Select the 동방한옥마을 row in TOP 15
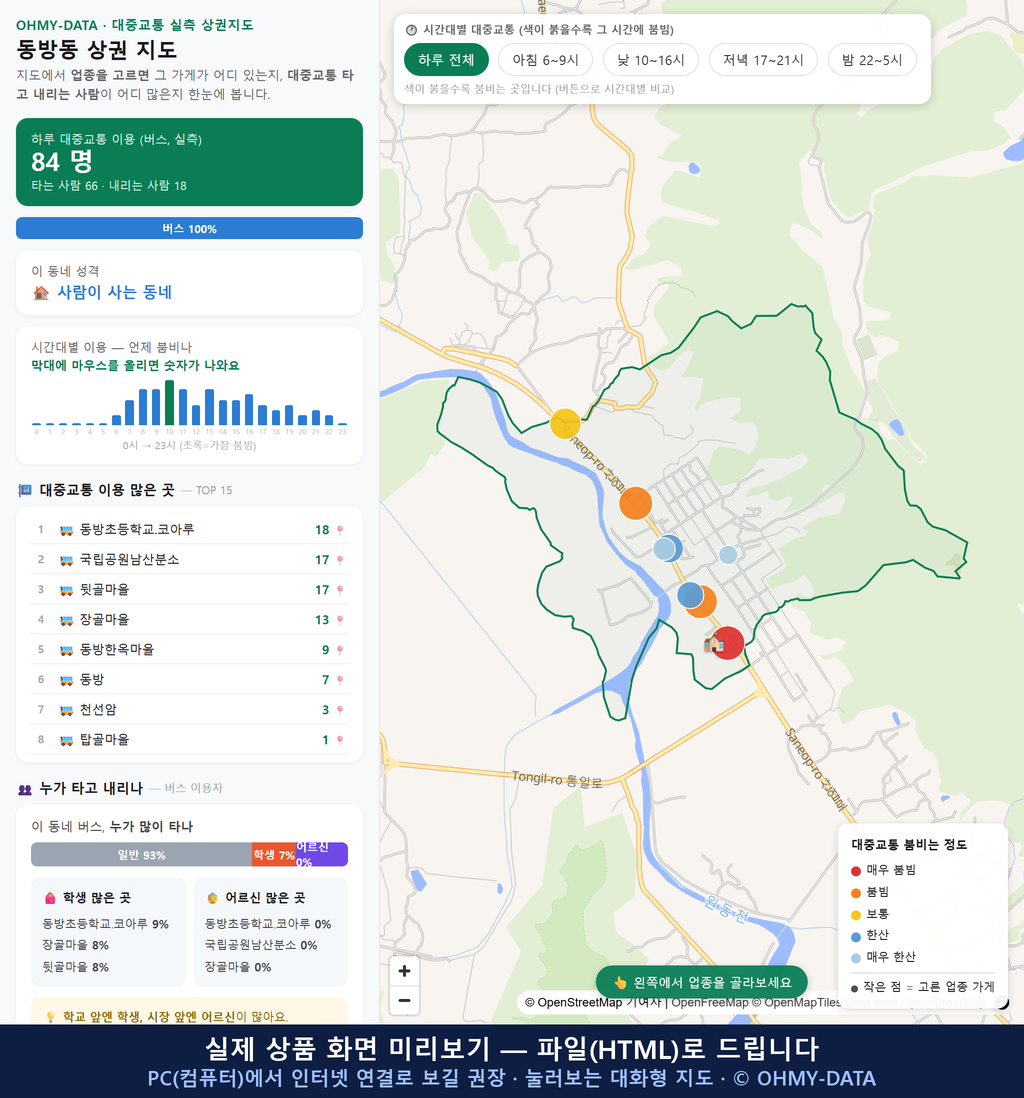 coord(189,651)
